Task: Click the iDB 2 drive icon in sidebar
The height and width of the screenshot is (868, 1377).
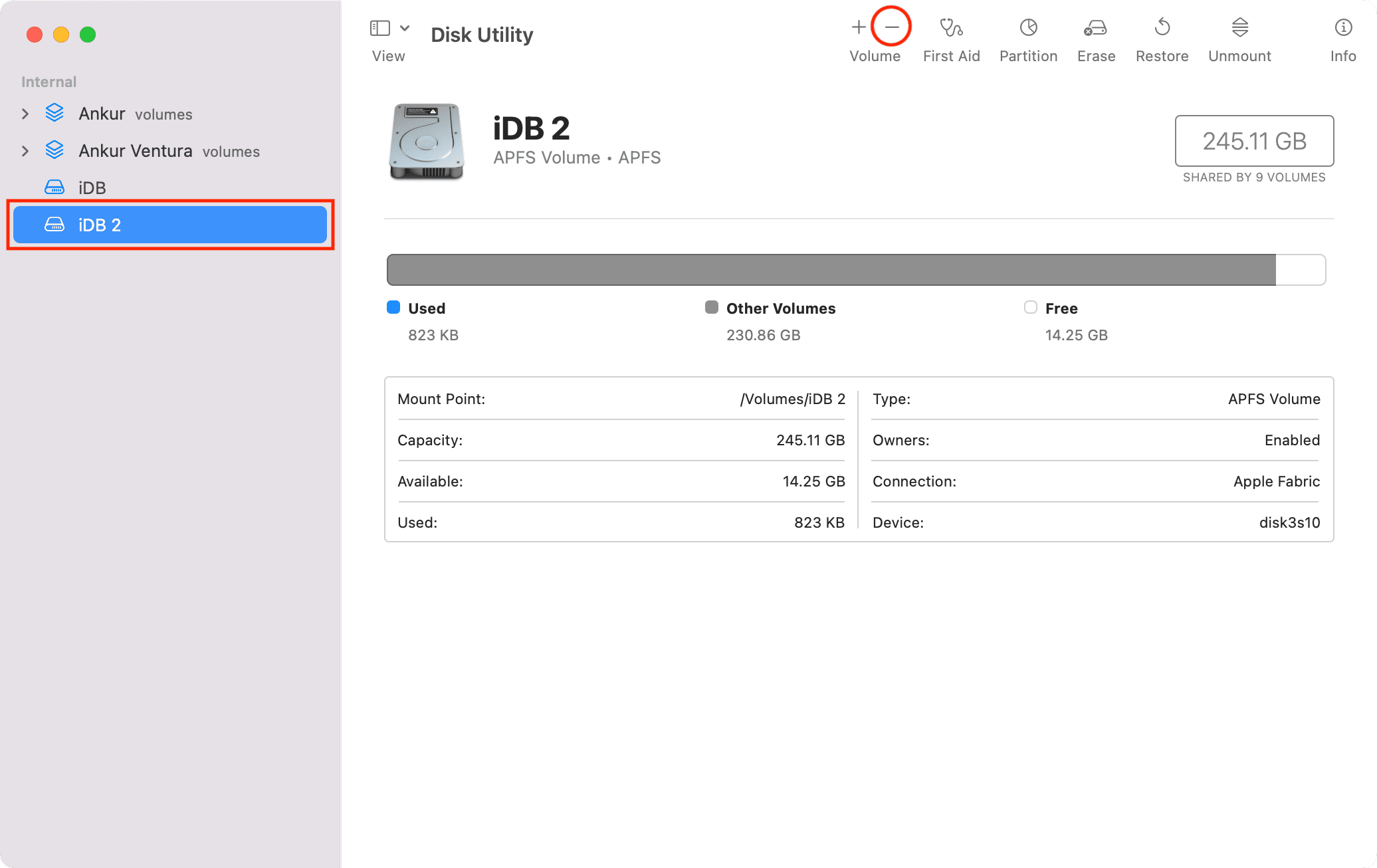Action: 54,225
